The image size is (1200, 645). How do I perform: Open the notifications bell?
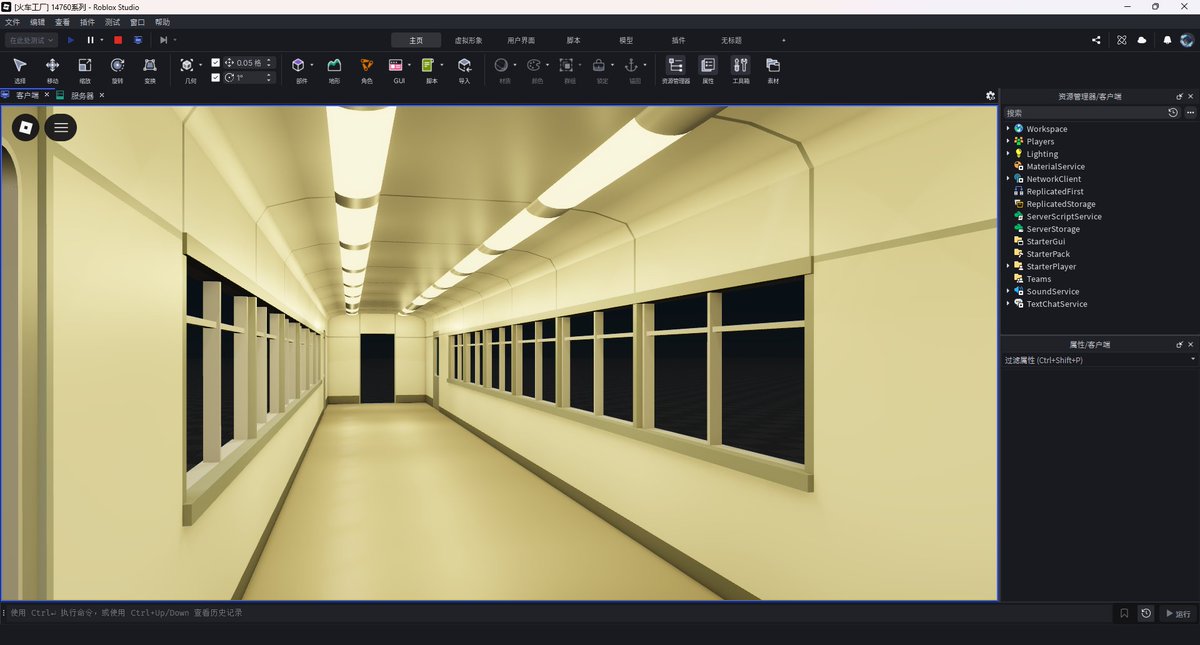click(x=1167, y=40)
